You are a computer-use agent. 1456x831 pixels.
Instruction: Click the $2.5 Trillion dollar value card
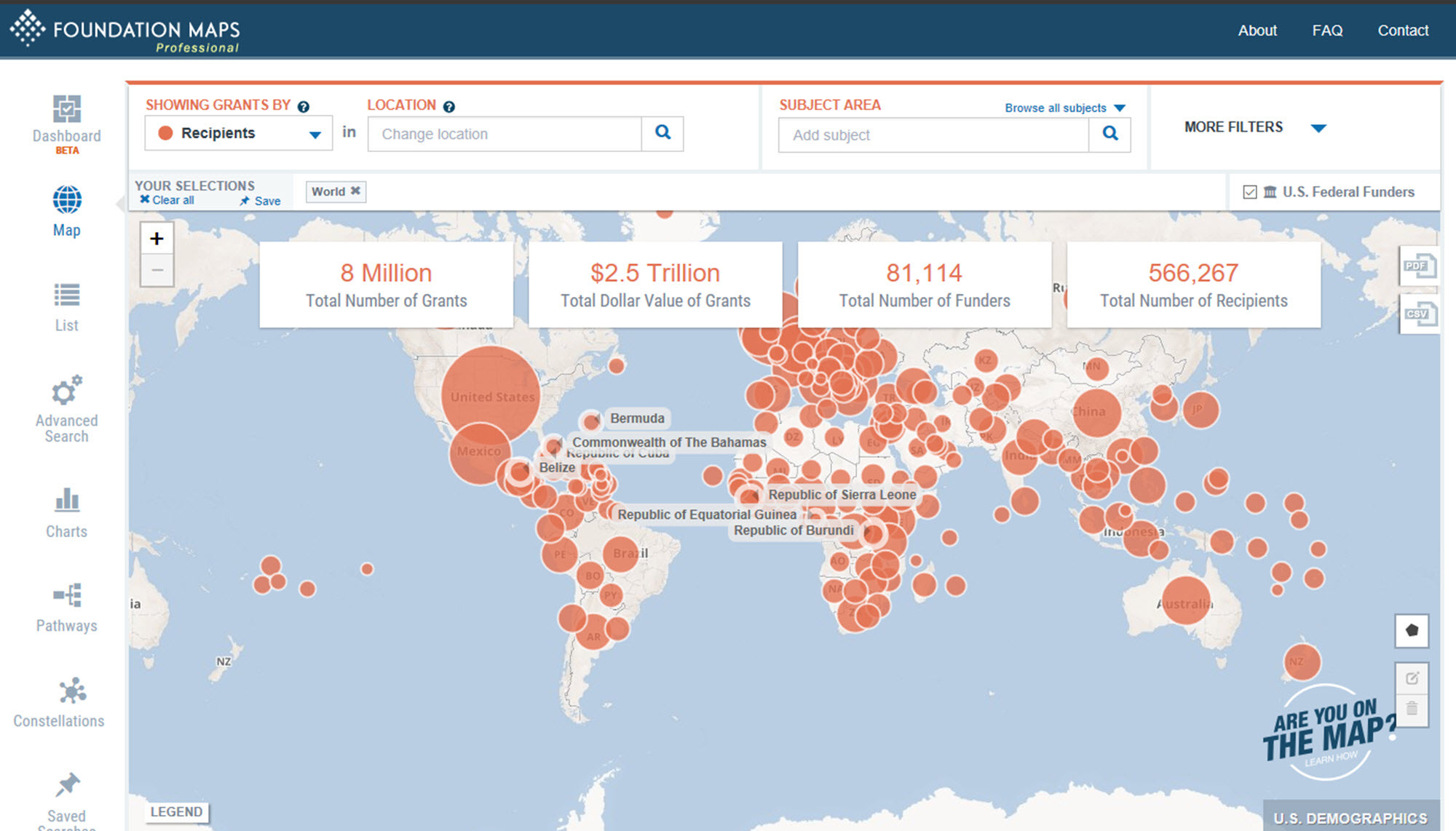point(655,285)
